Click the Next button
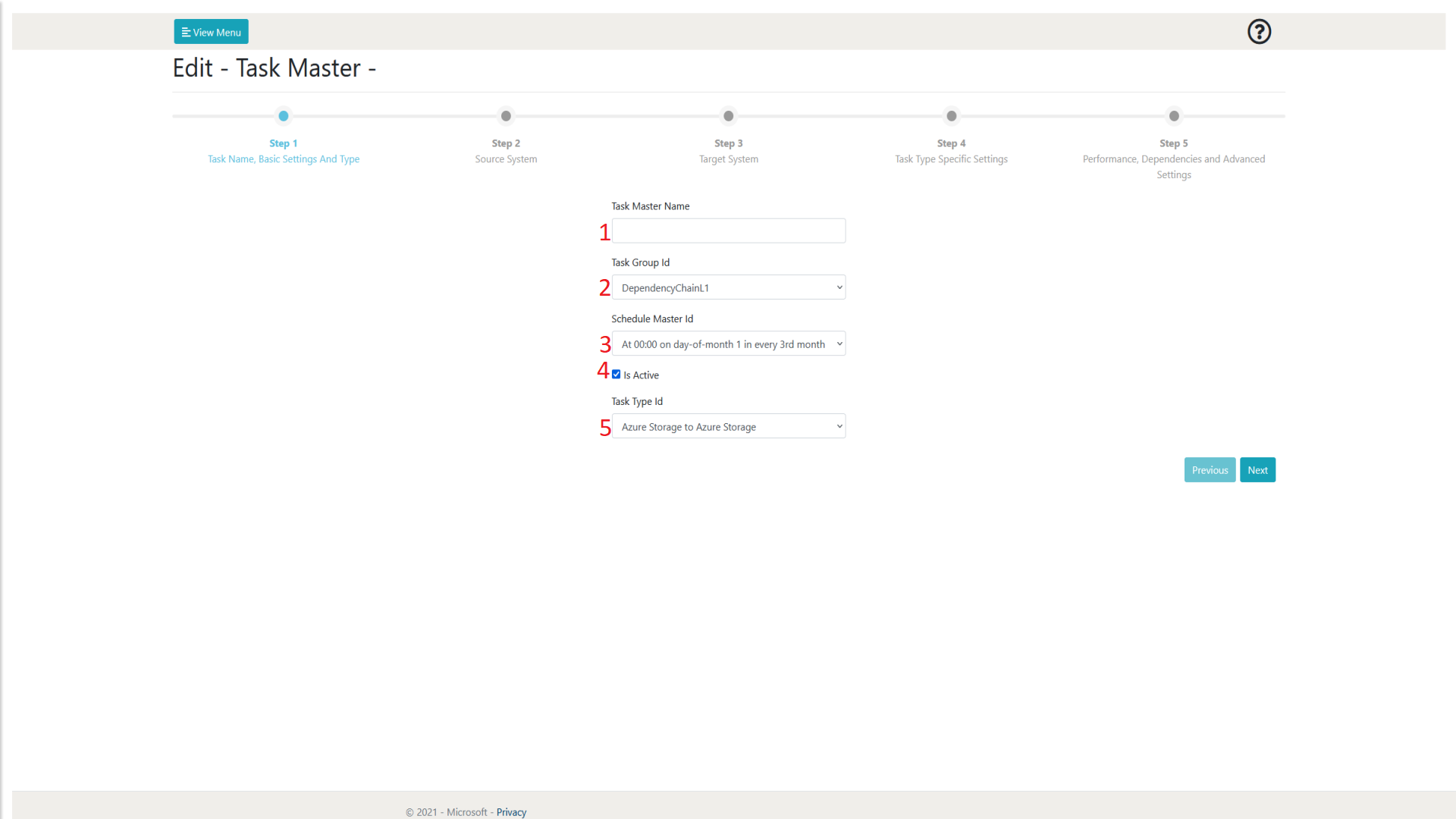 pos(1257,470)
